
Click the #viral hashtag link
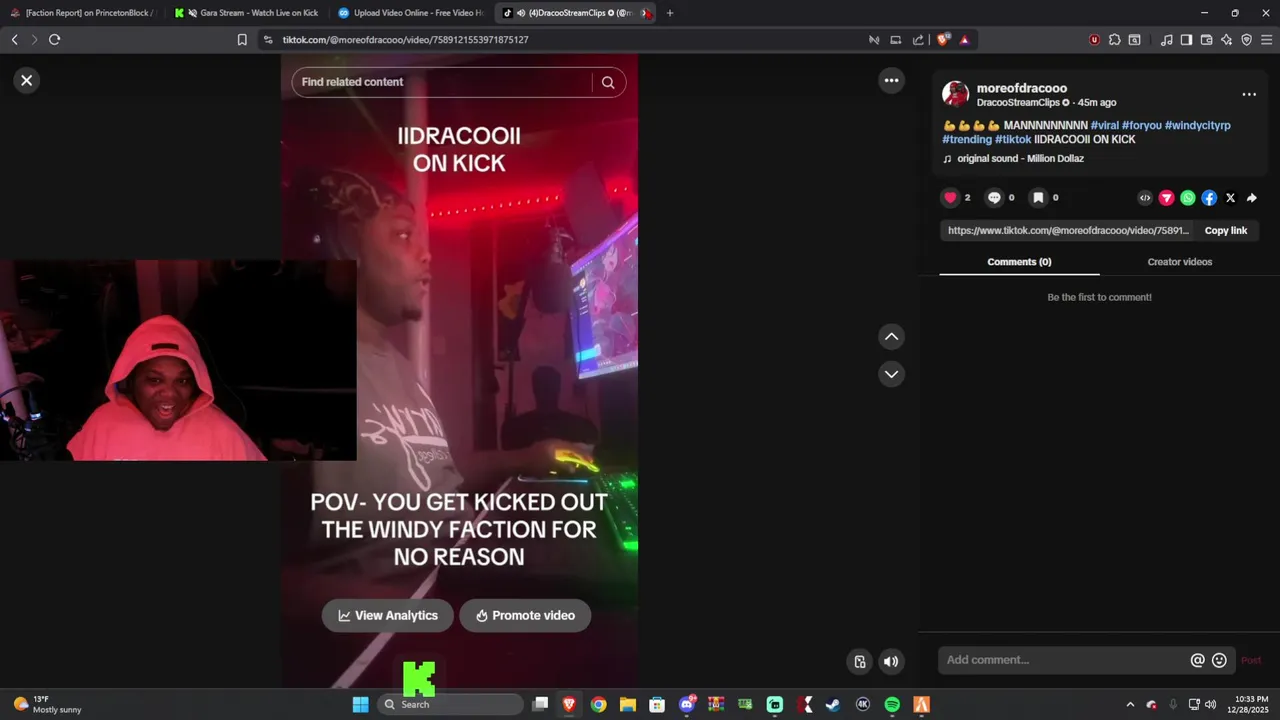point(1104,125)
